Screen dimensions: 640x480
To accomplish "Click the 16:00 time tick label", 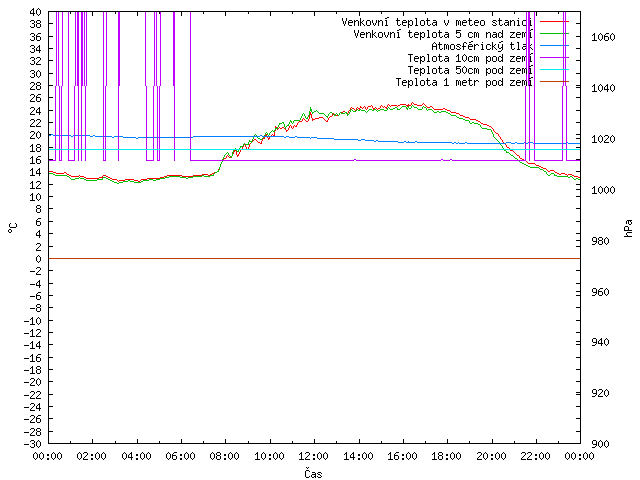I will 402,456.
